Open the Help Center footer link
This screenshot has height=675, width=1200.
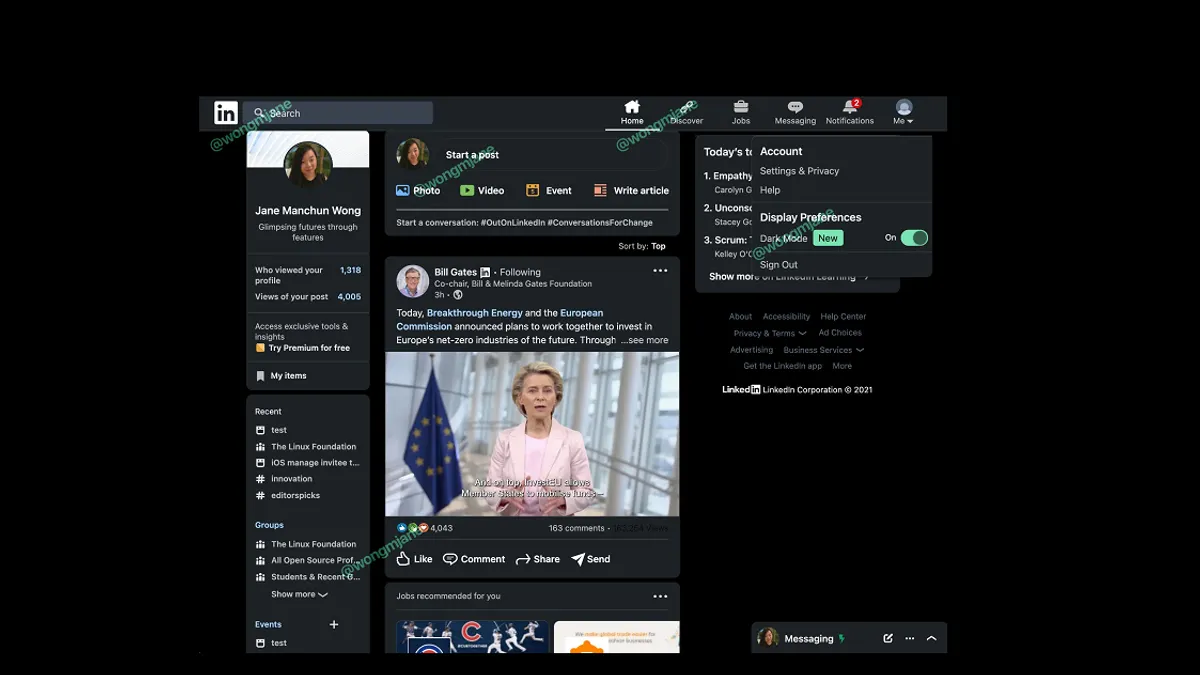pyautogui.click(x=843, y=317)
